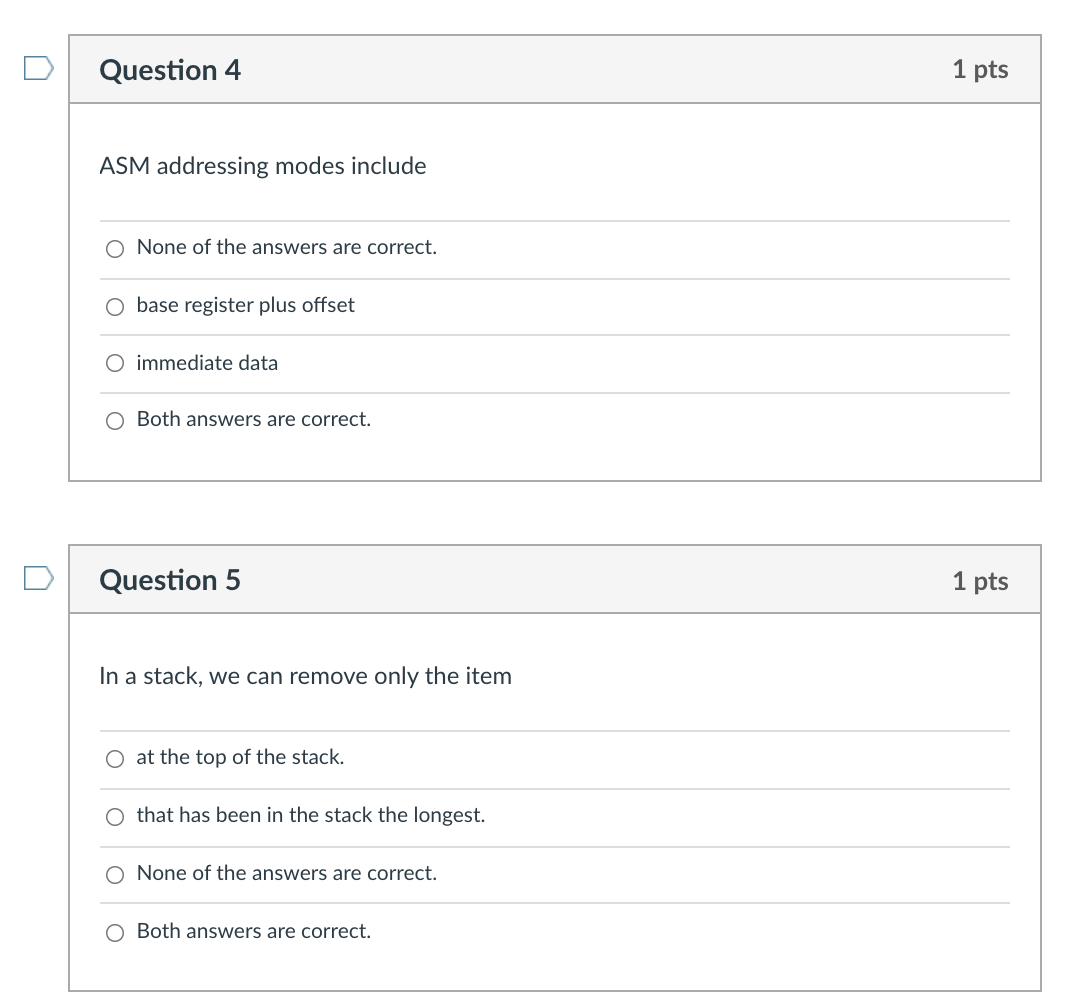The width and height of the screenshot is (1084, 1006).
Task: Click the answer text "base register plus offset"
Action: 245,306
